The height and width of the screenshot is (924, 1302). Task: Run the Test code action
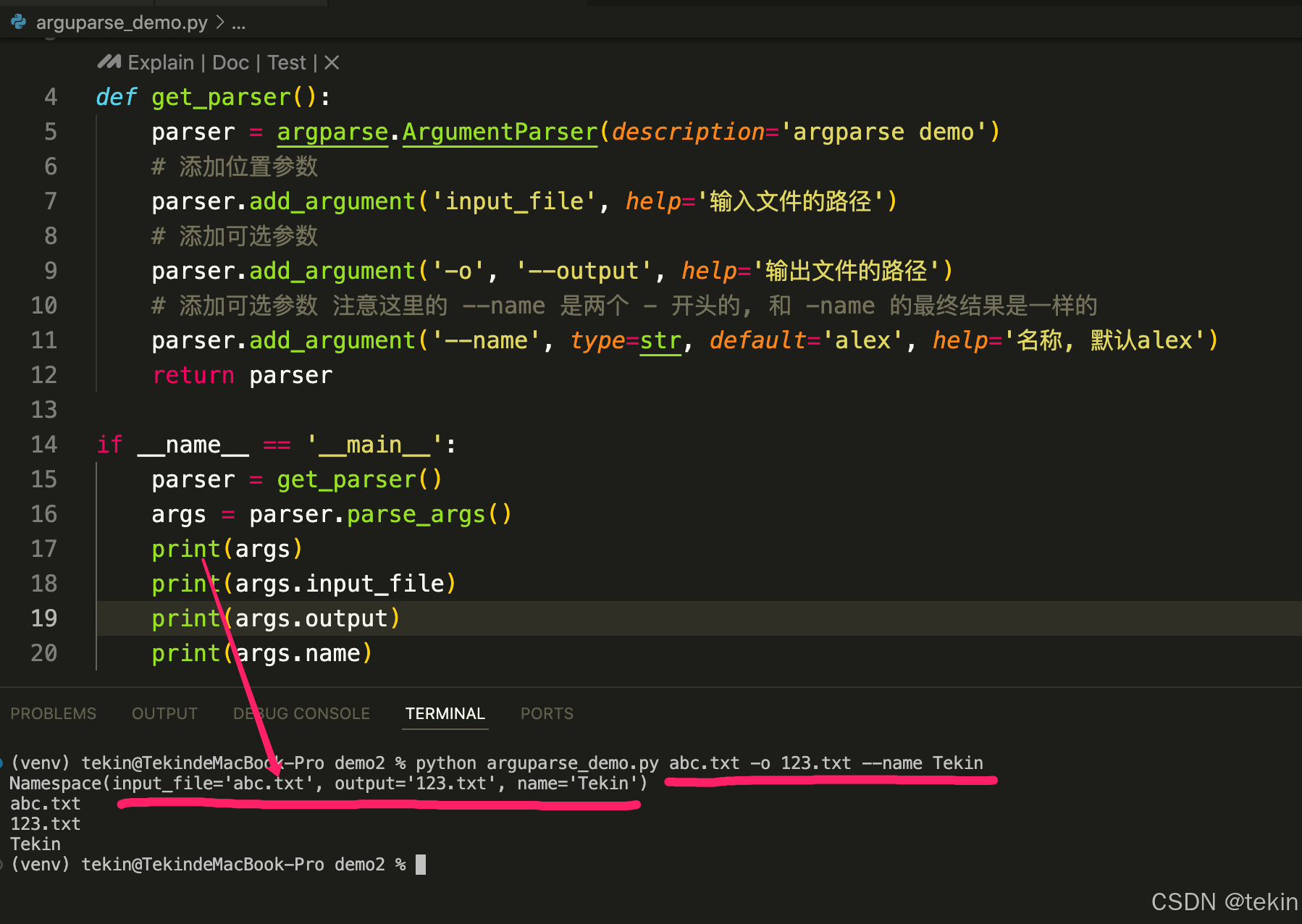click(286, 62)
